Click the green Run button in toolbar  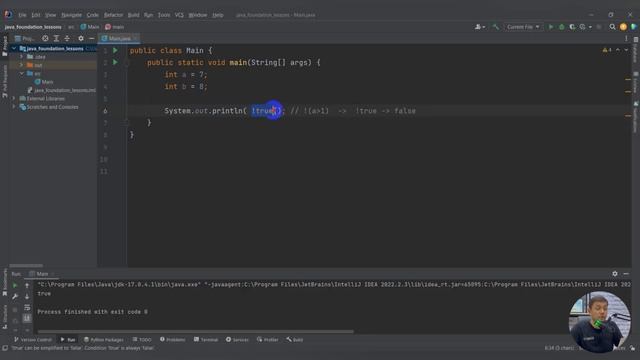click(x=551, y=27)
